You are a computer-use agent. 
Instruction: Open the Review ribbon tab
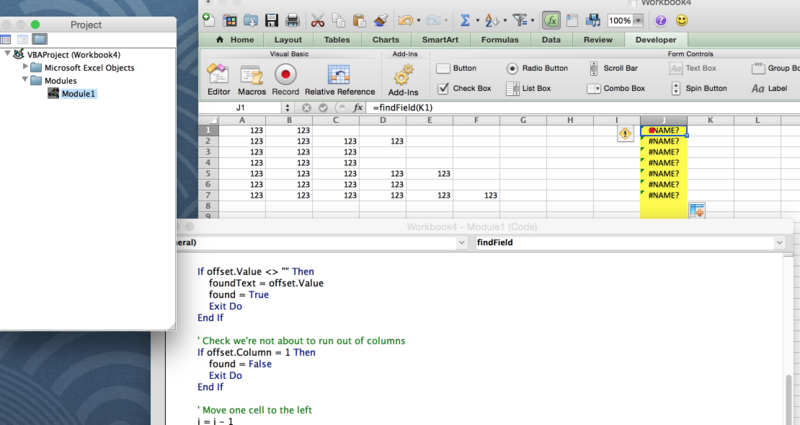pyautogui.click(x=598, y=40)
